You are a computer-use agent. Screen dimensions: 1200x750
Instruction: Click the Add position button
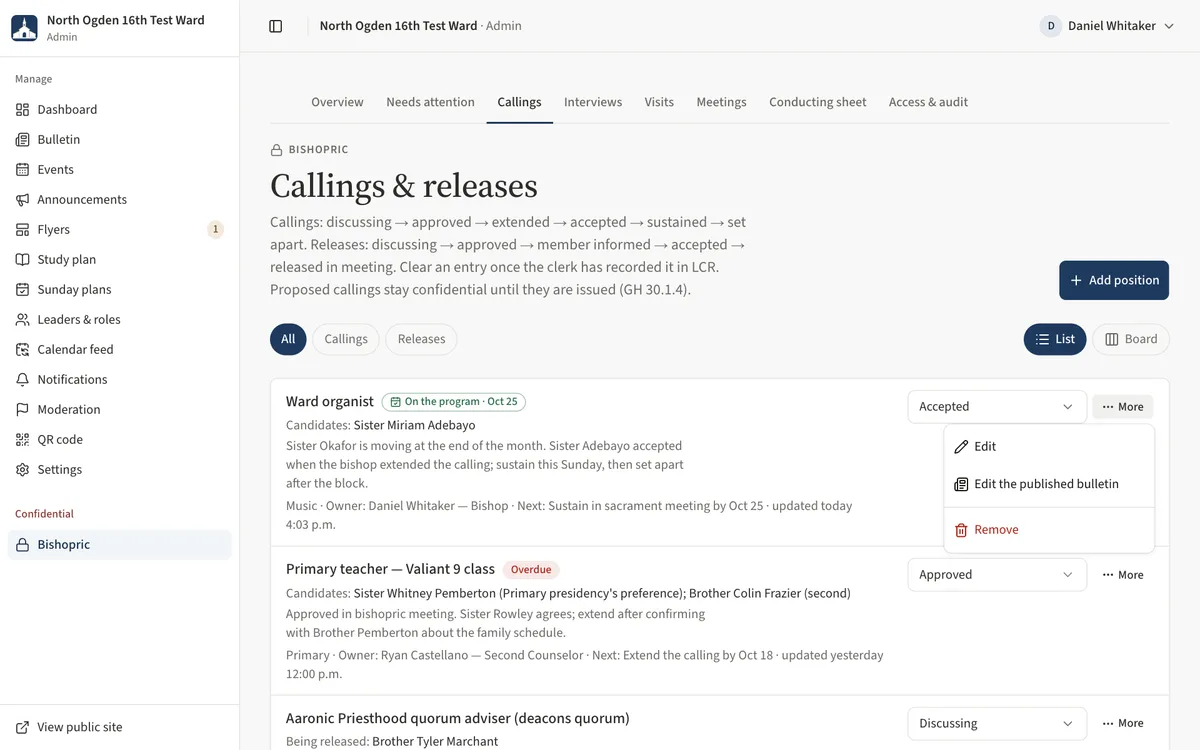pyautogui.click(x=1114, y=280)
